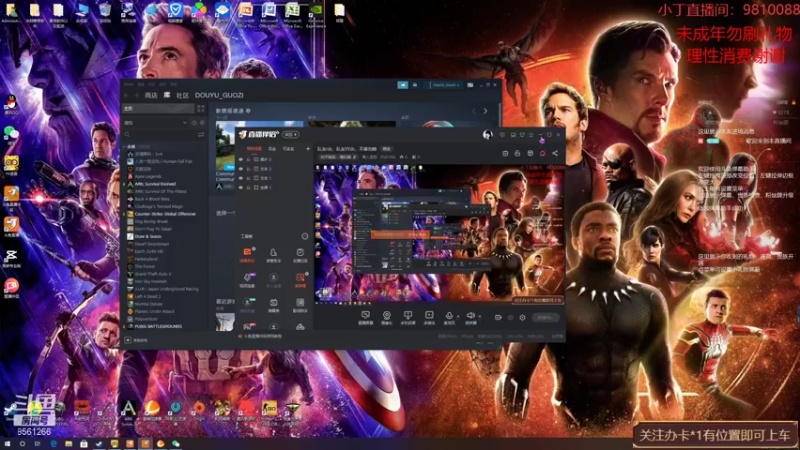The image size is (800, 450).
Task: Toggle the preview eye icon near settings gear
Action: [510, 317]
